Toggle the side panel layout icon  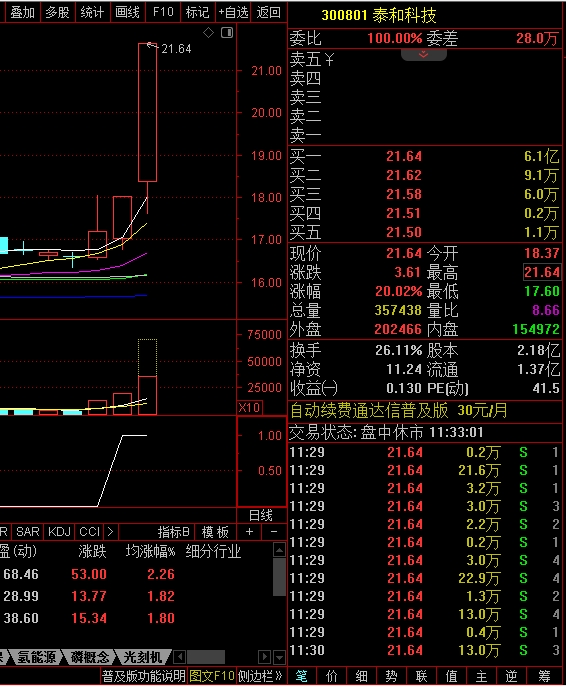(227, 32)
